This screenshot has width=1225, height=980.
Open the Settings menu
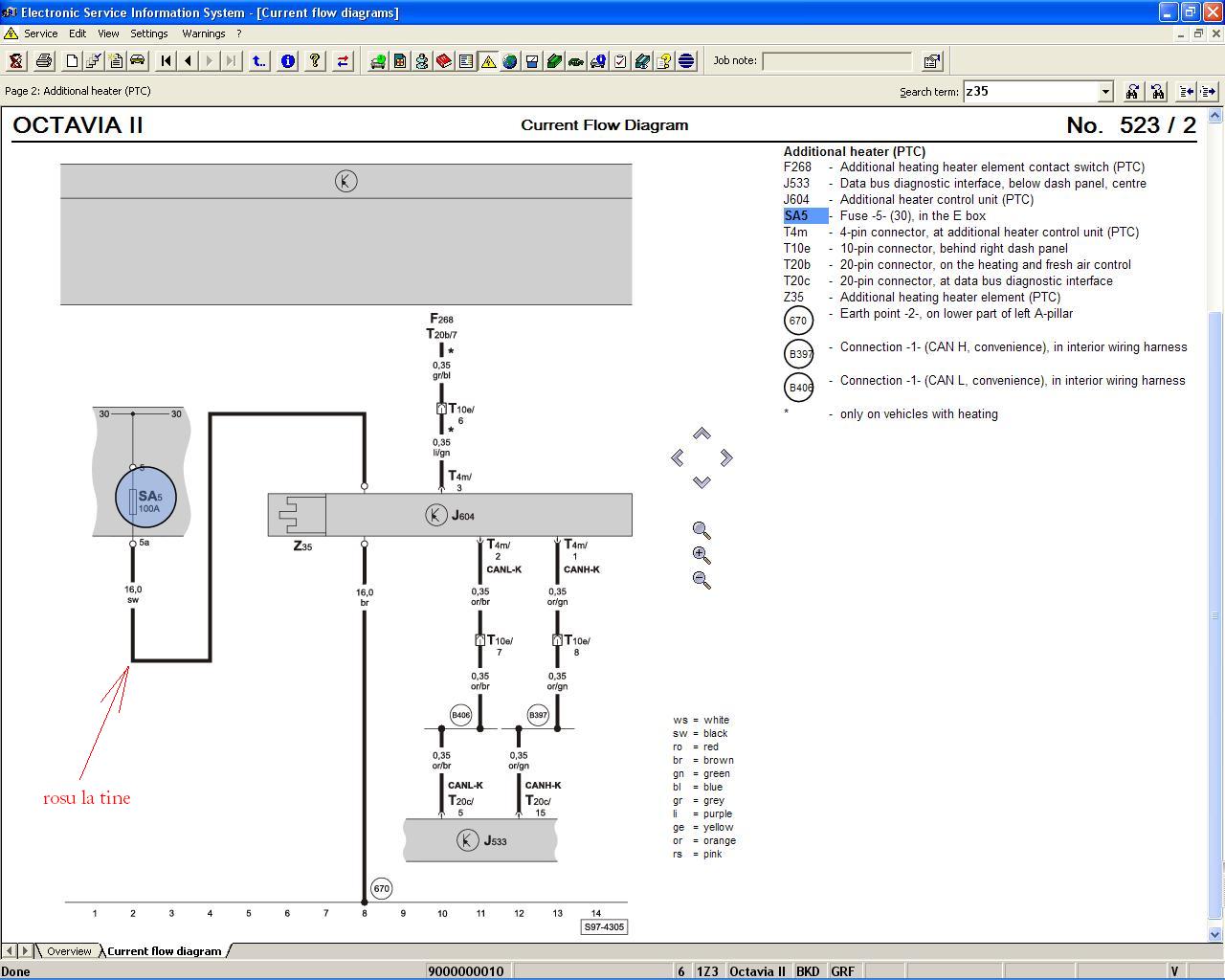pos(149,33)
